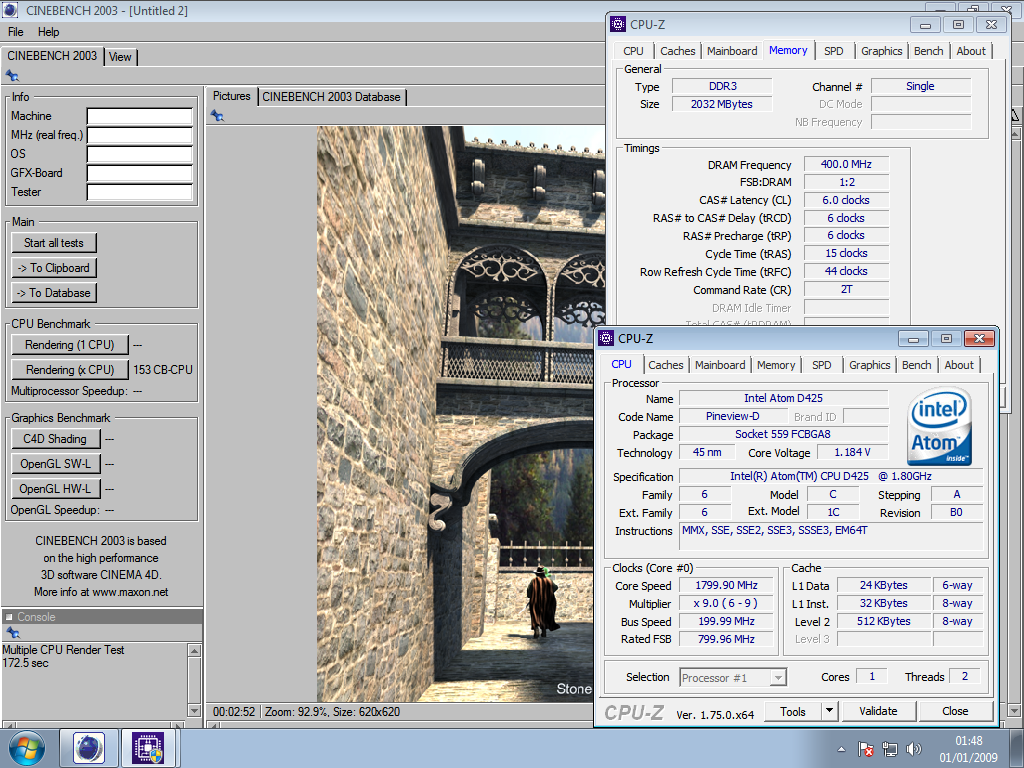The image size is (1024, 768).
Task: Click the Tools button in CPU-Z
Action: pos(793,711)
